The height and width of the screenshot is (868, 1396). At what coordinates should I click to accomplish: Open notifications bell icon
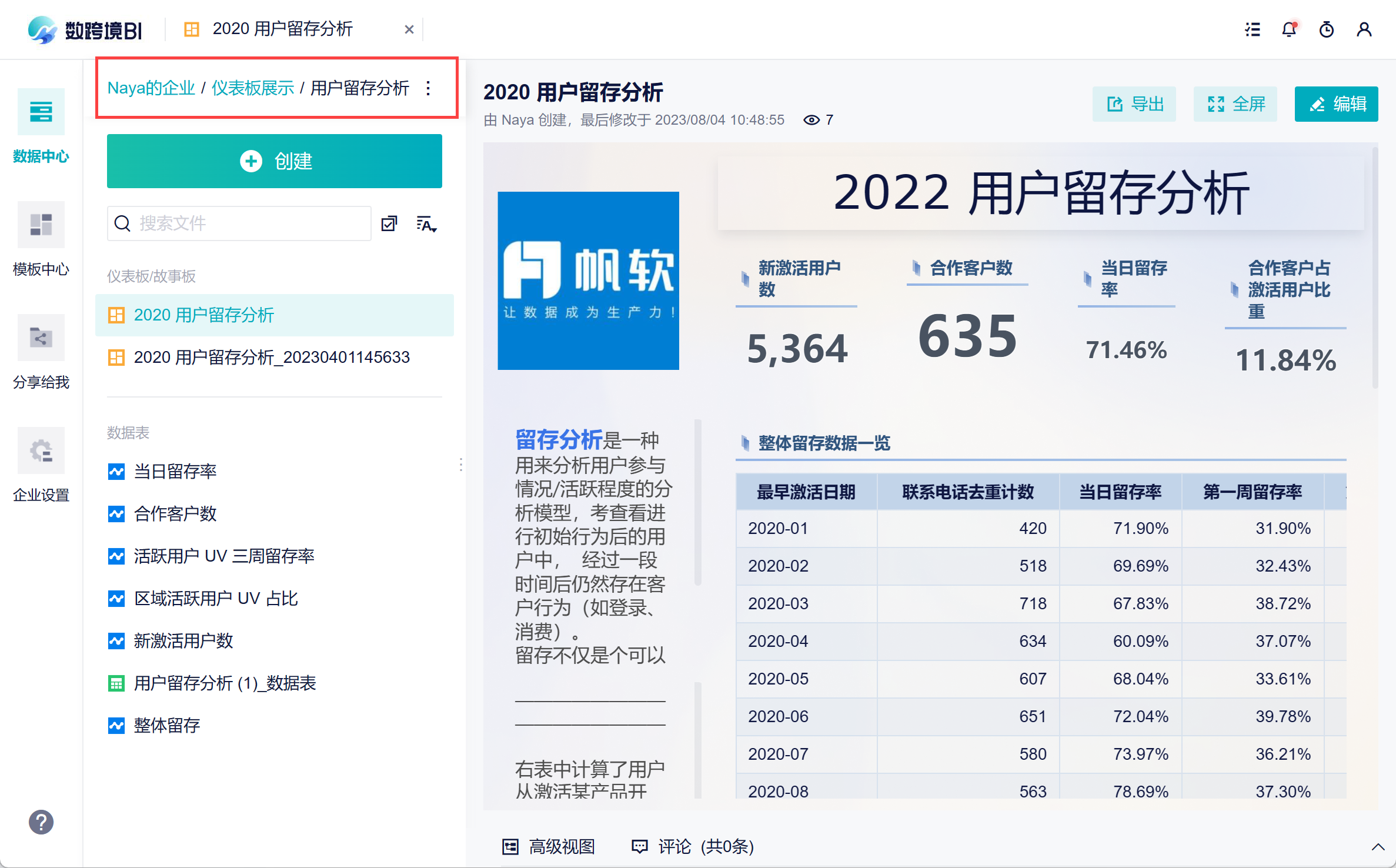coord(1289,29)
